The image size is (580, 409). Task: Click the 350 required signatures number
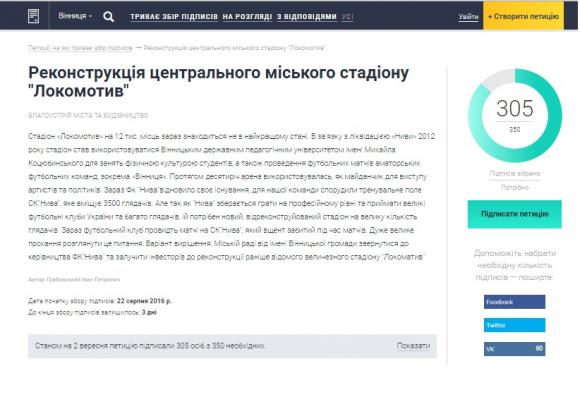pos(515,129)
